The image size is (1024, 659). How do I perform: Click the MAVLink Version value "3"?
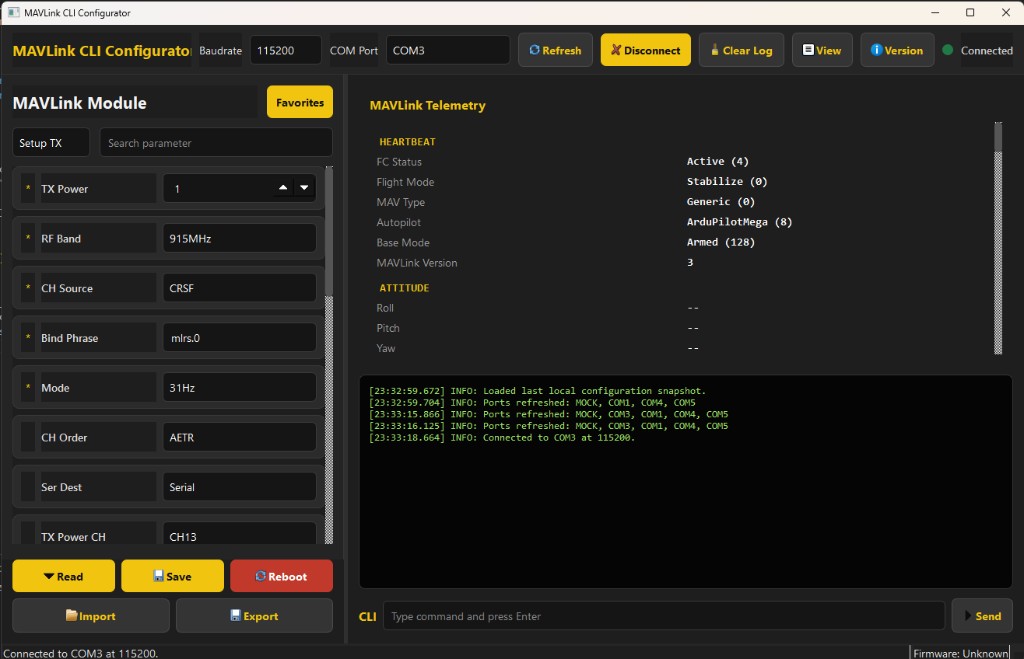pyautogui.click(x=690, y=263)
